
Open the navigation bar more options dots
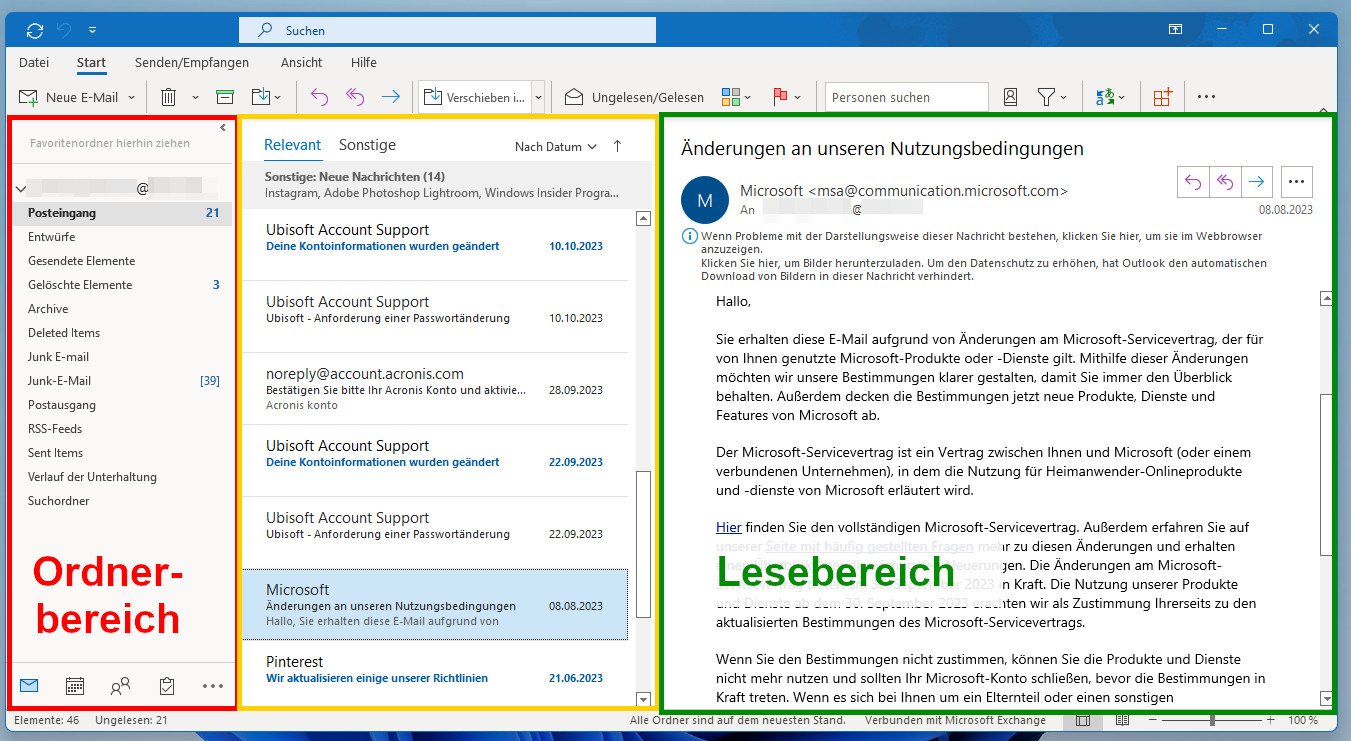pos(213,686)
